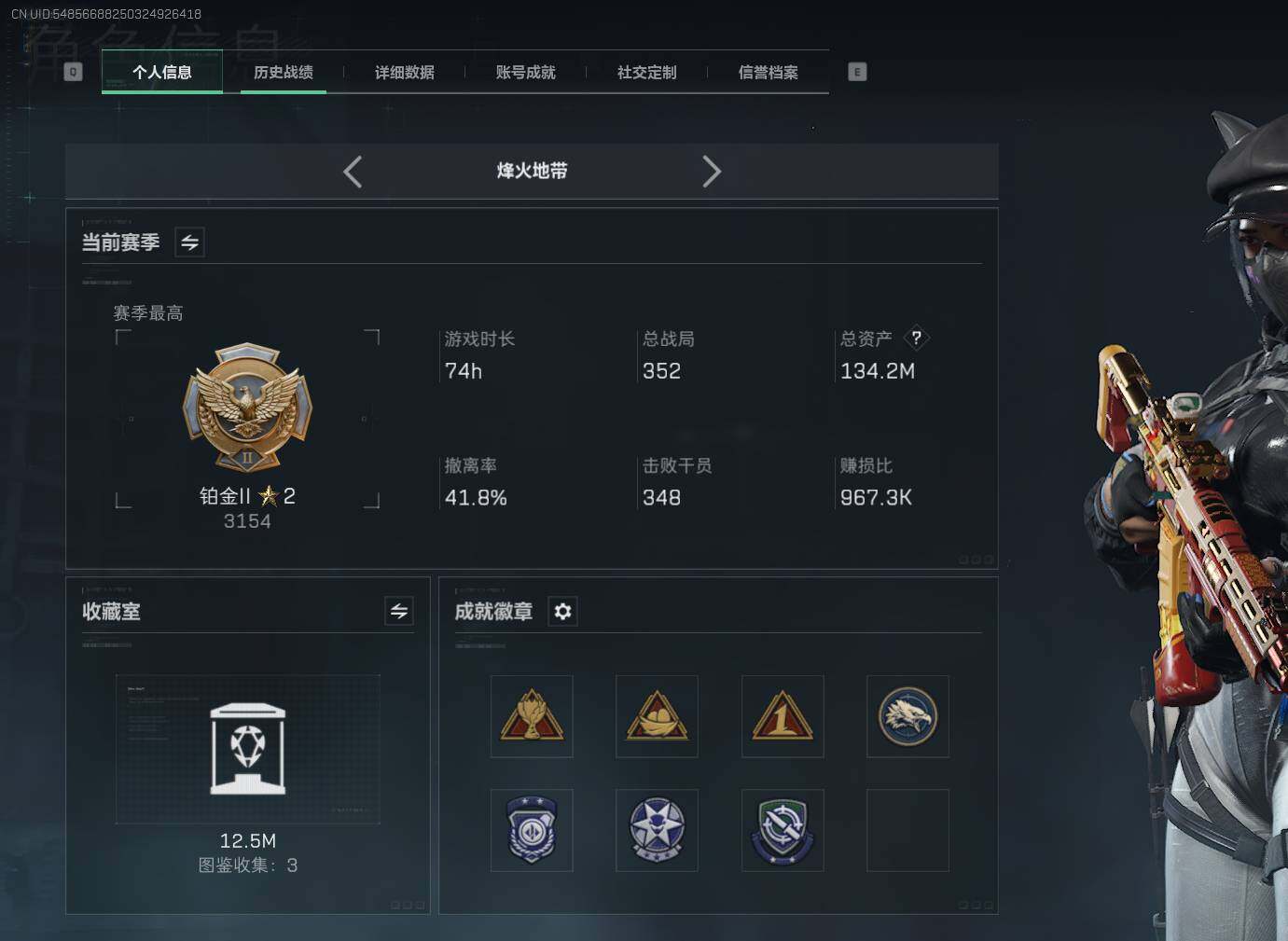Screen dimensions: 1288x941
Task: Open the 历史战绩 tab
Action: point(284,73)
